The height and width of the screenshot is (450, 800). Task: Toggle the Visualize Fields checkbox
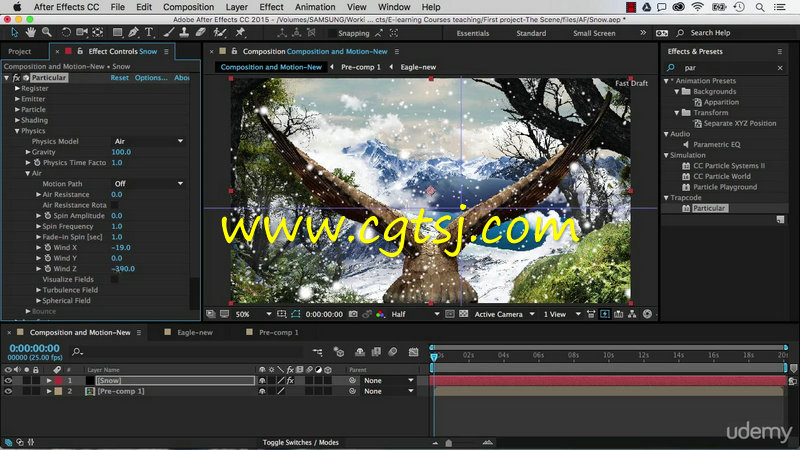click(115, 280)
